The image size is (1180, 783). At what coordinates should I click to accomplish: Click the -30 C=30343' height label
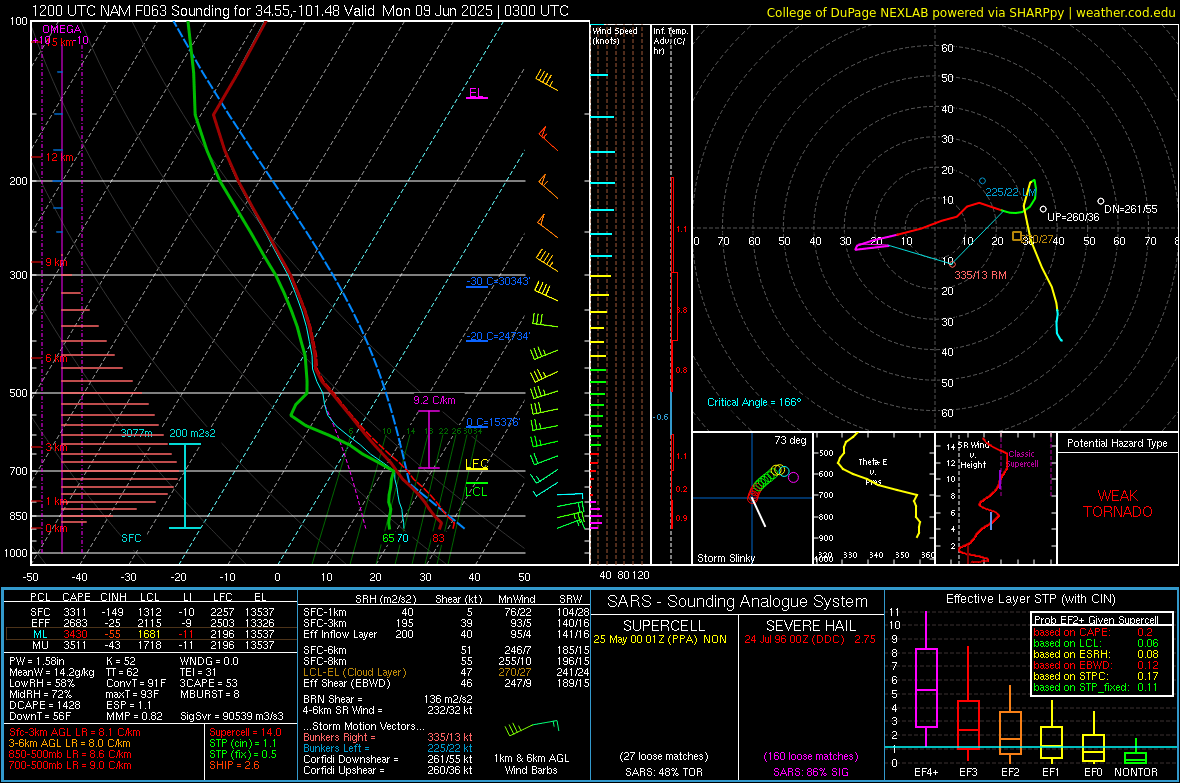(x=497, y=282)
